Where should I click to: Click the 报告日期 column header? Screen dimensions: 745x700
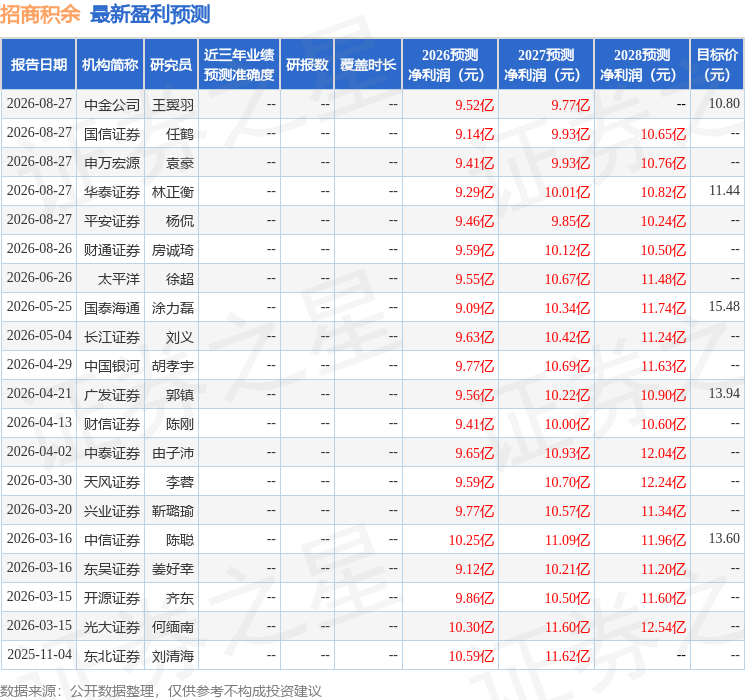38,65
